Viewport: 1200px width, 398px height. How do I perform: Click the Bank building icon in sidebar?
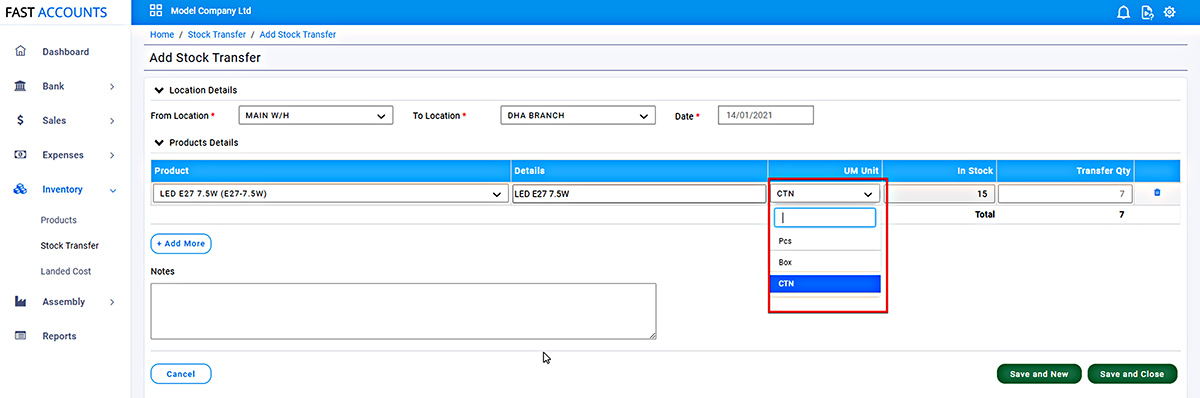[x=20, y=86]
